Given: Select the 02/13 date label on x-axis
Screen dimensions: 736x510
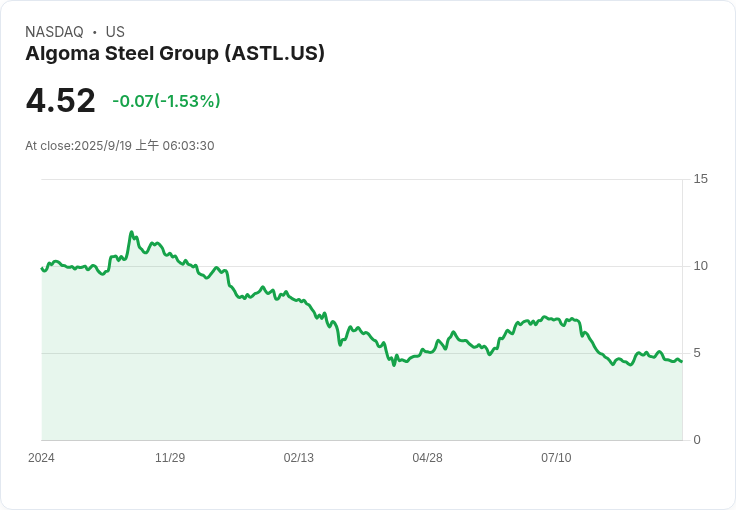Looking at the screenshot, I should [x=299, y=458].
